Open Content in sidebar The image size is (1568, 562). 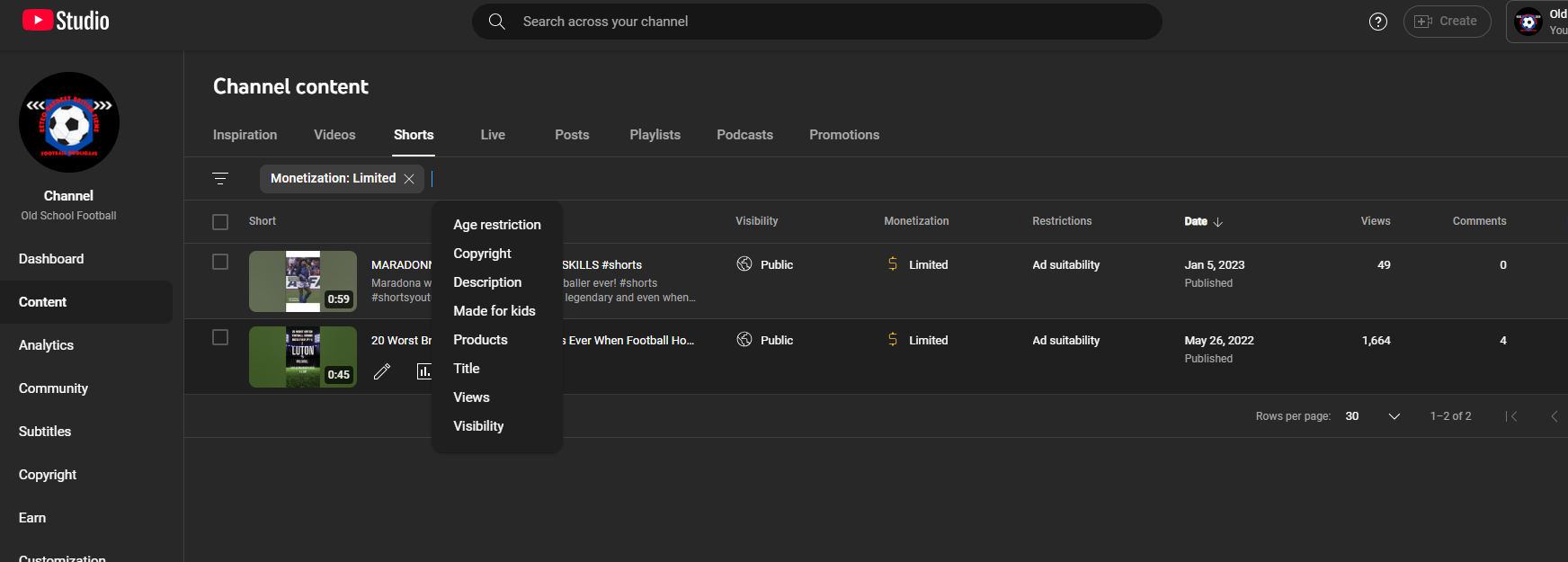click(x=86, y=302)
